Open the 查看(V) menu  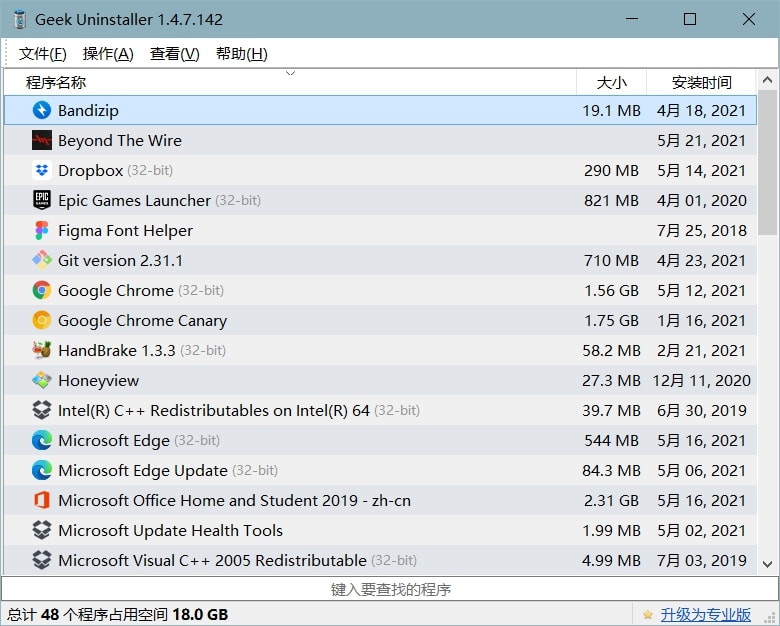[x=175, y=54]
